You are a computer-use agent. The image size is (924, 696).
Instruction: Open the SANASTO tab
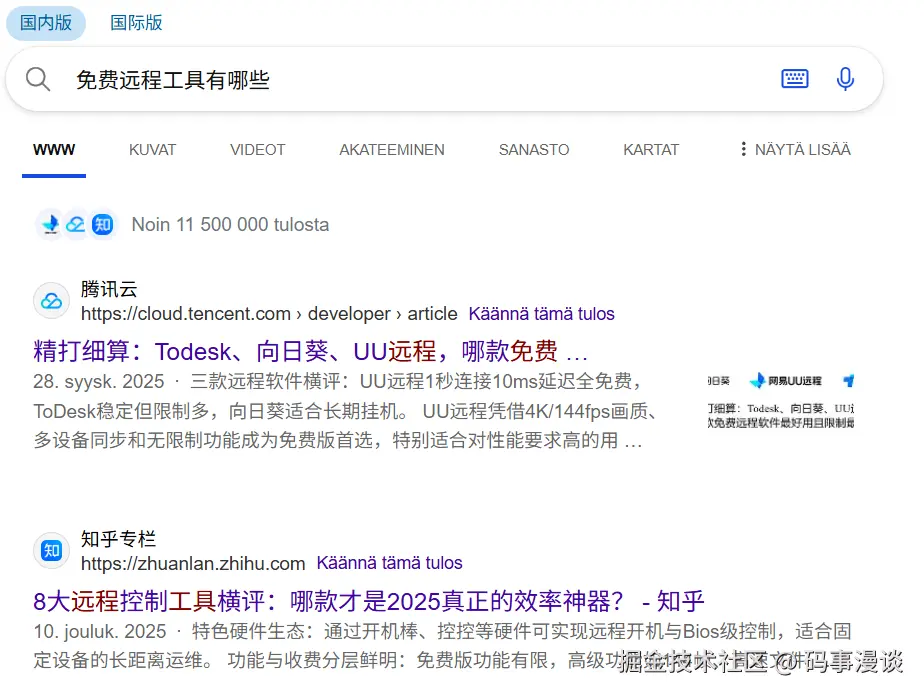[x=534, y=150]
